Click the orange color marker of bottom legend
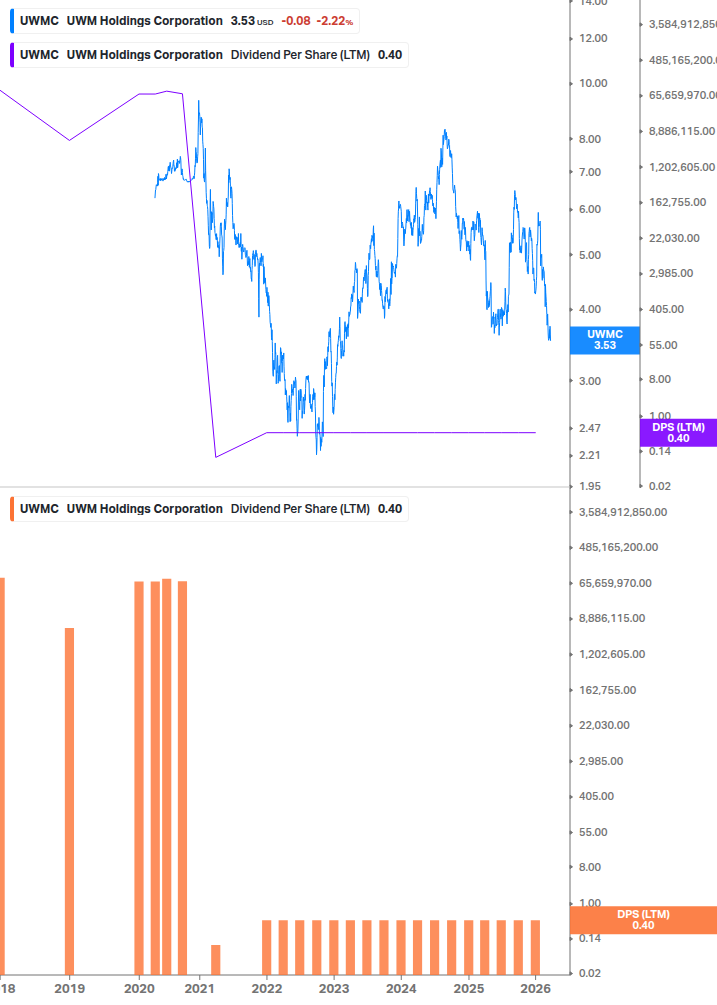 pos(12,509)
